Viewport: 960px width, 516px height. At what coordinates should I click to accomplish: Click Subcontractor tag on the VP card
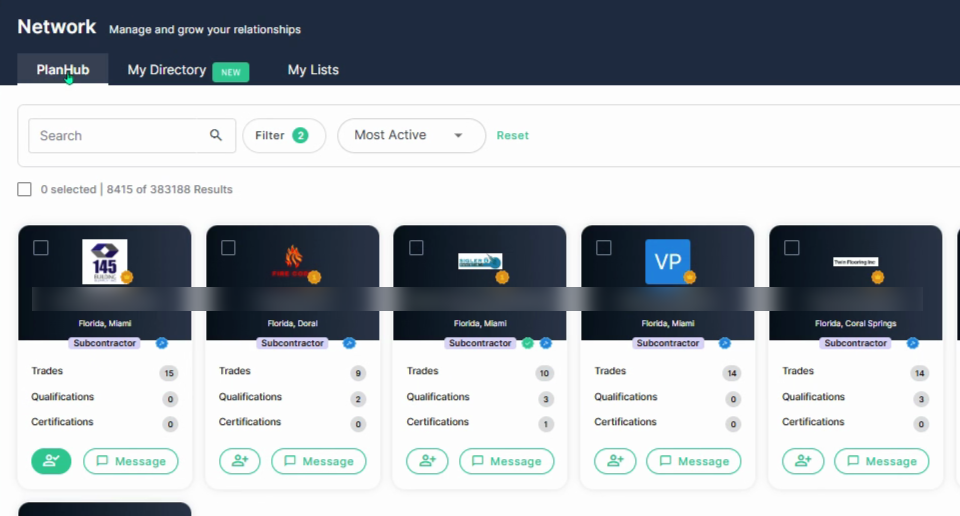tap(667, 343)
